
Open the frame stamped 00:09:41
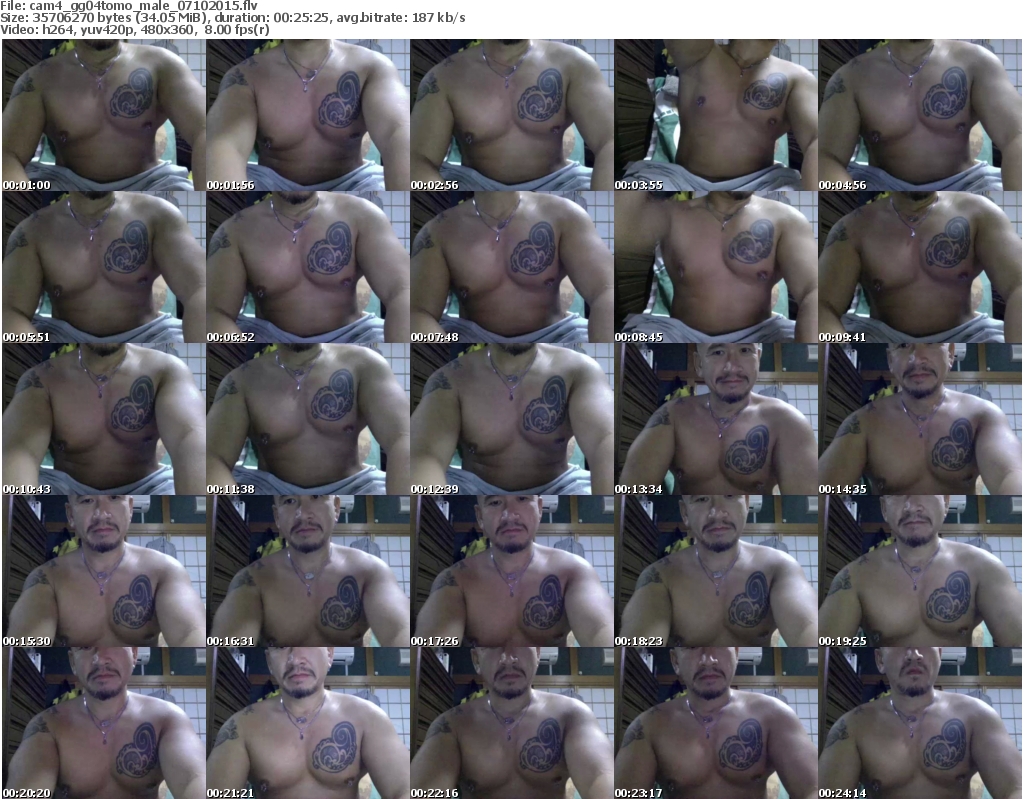point(920,267)
